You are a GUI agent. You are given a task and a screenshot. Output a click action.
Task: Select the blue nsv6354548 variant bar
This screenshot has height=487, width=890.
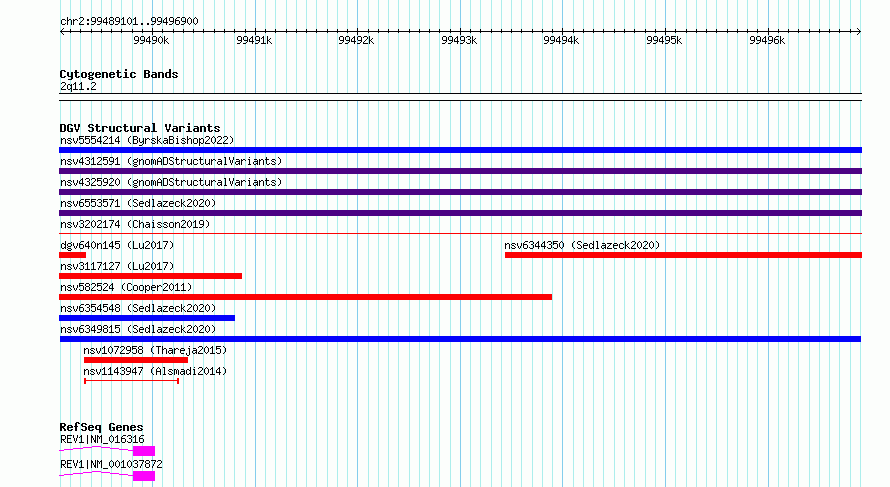(147, 318)
